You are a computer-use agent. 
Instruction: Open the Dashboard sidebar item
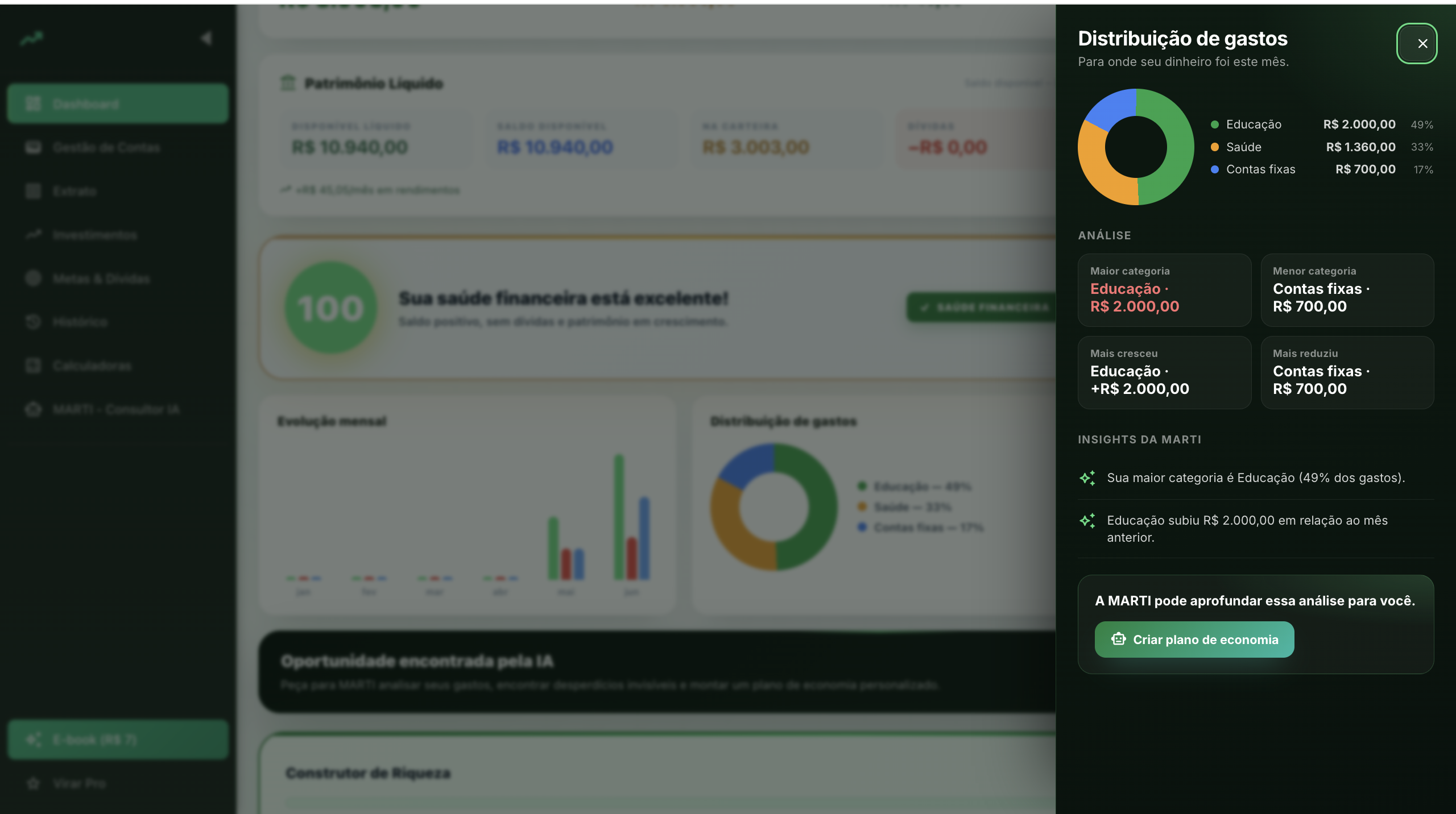click(118, 103)
